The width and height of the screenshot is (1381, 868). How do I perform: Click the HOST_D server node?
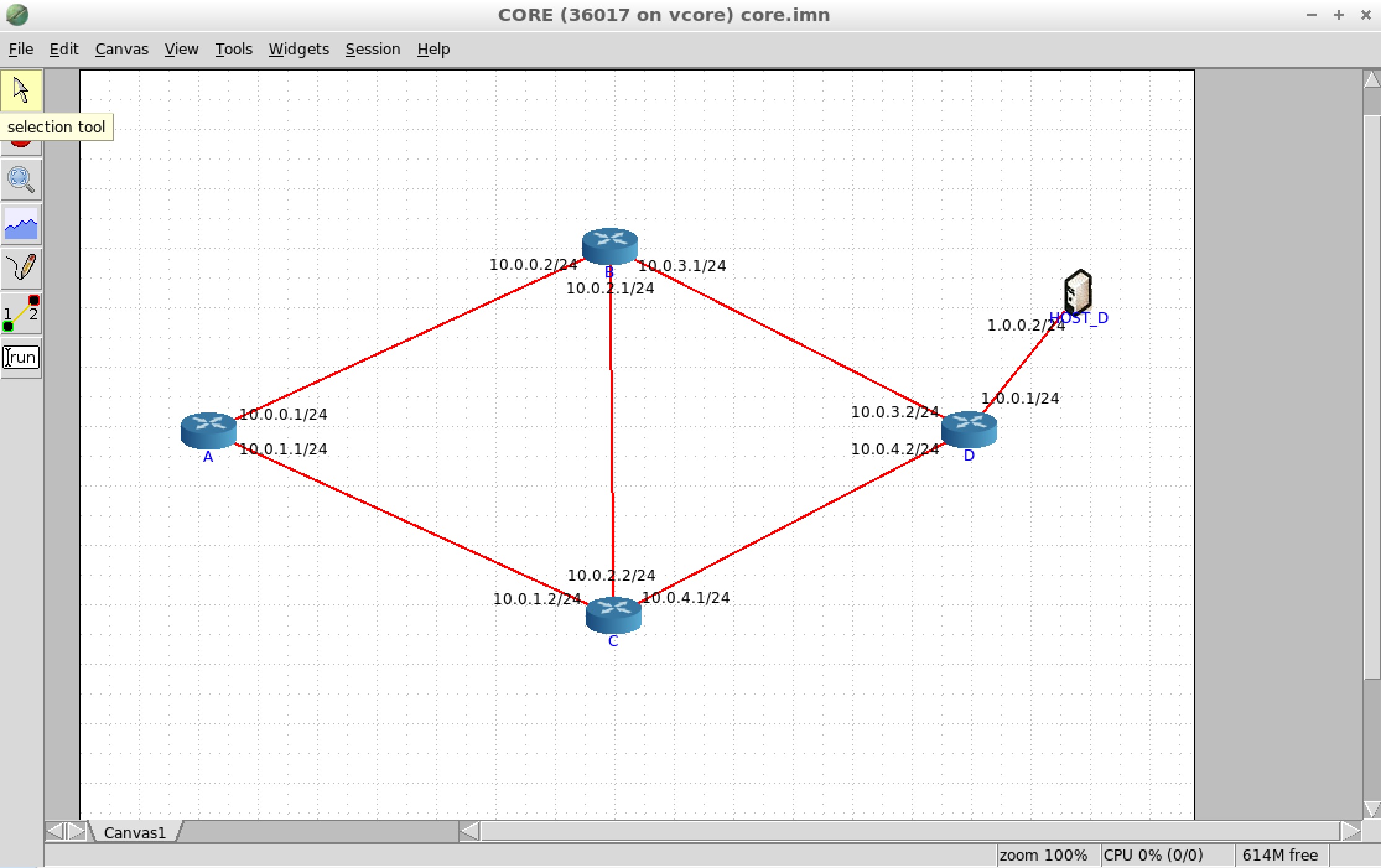pyautogui.click(x=1078, y=292)
